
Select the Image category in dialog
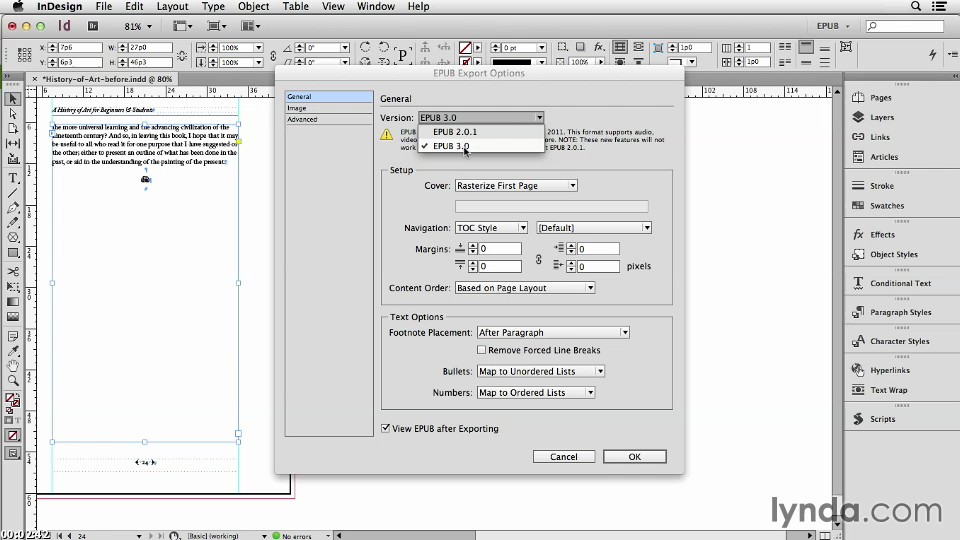click(329, 108)
